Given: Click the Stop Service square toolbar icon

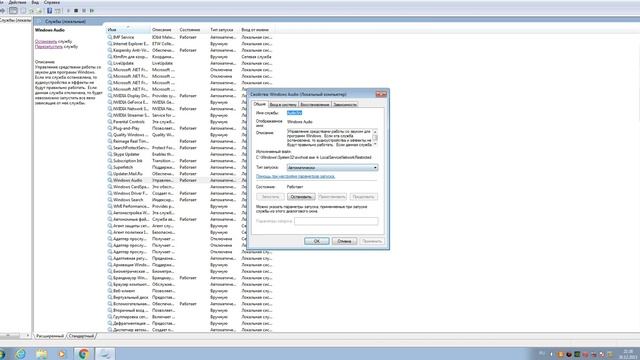Looking at the screenshot, I should [x=76, y=11].
